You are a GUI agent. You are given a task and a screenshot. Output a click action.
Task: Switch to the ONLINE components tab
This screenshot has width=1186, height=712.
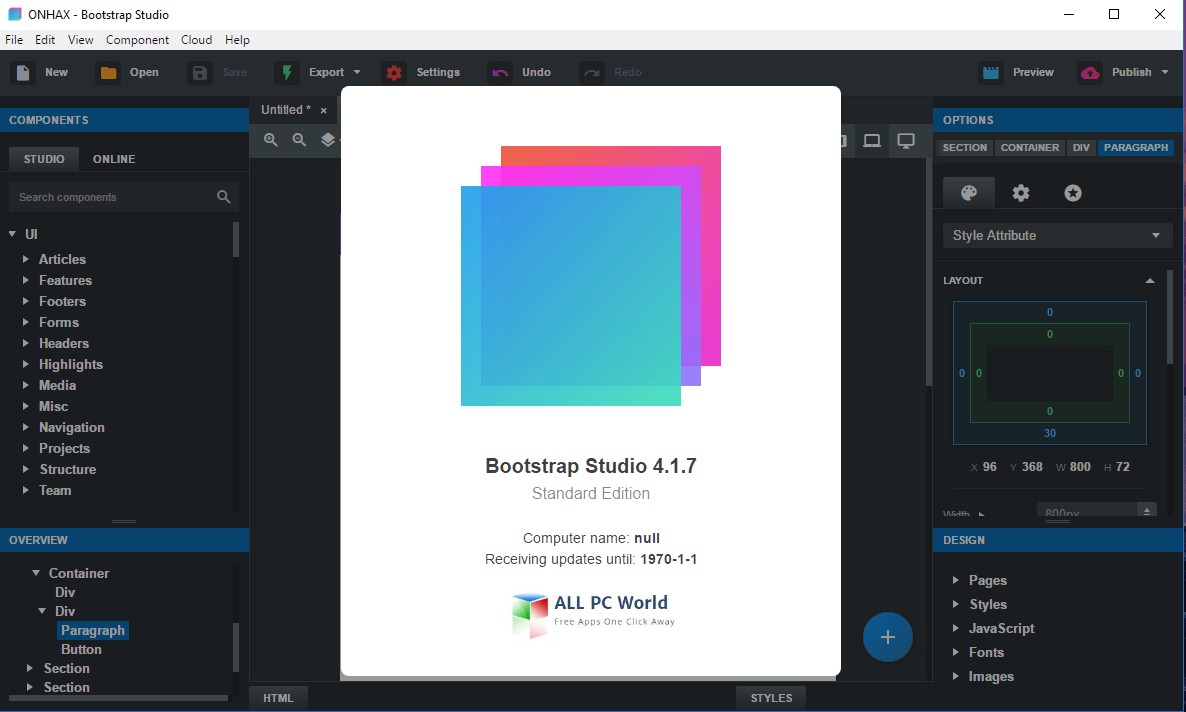point(114,159)
